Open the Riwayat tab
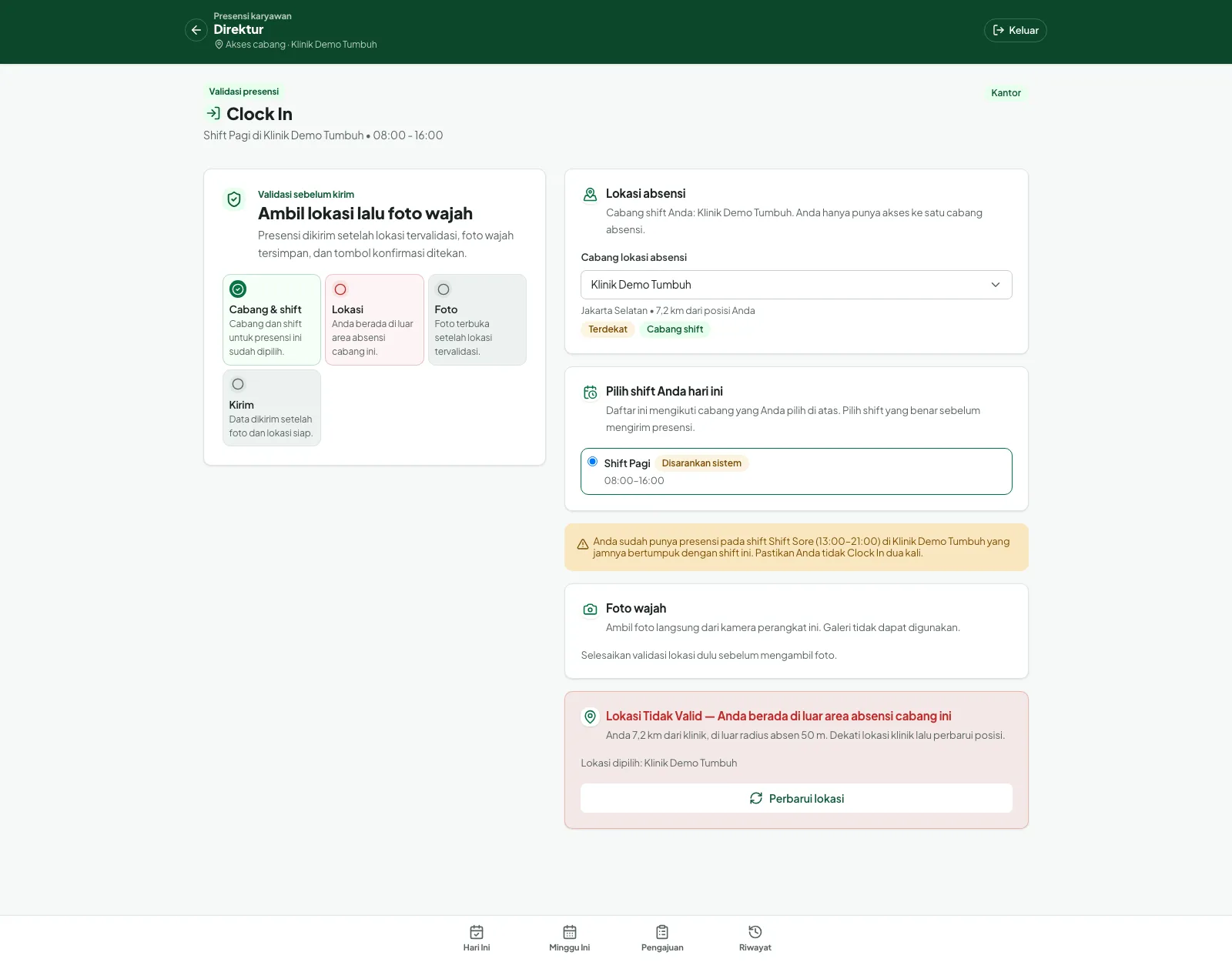This screenshot has height=962, width=1232. point(755,938)
